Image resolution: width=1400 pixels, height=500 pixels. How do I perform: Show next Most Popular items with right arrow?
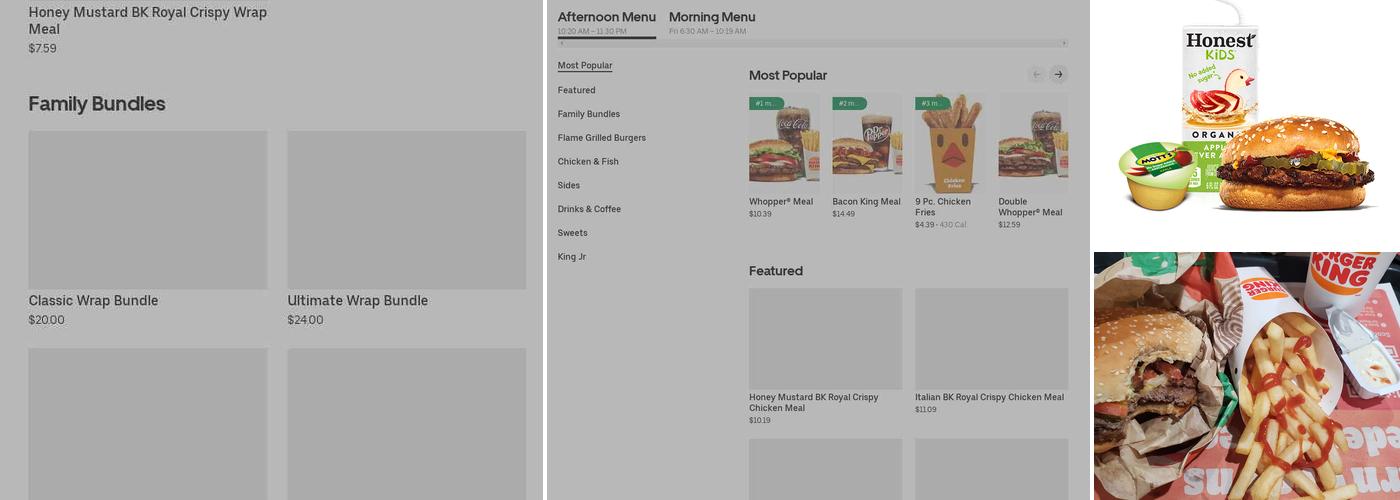1058,74
